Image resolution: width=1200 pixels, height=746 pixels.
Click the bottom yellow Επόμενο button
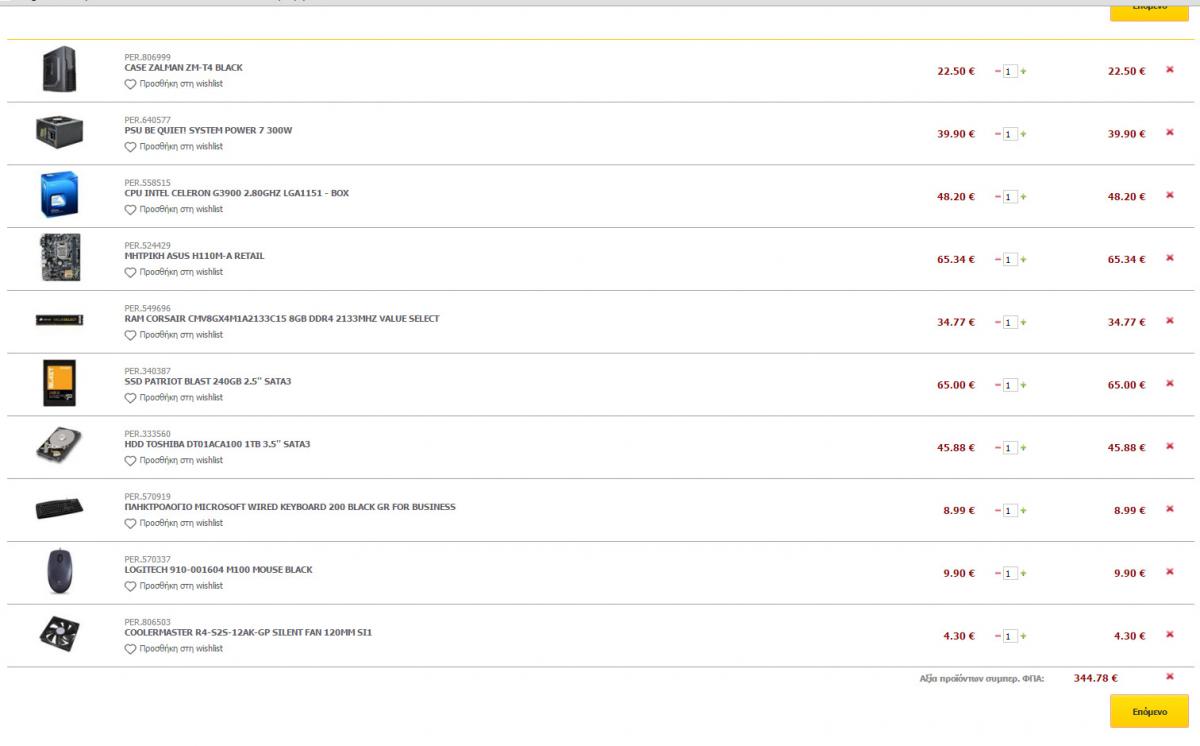[1149, 711]
